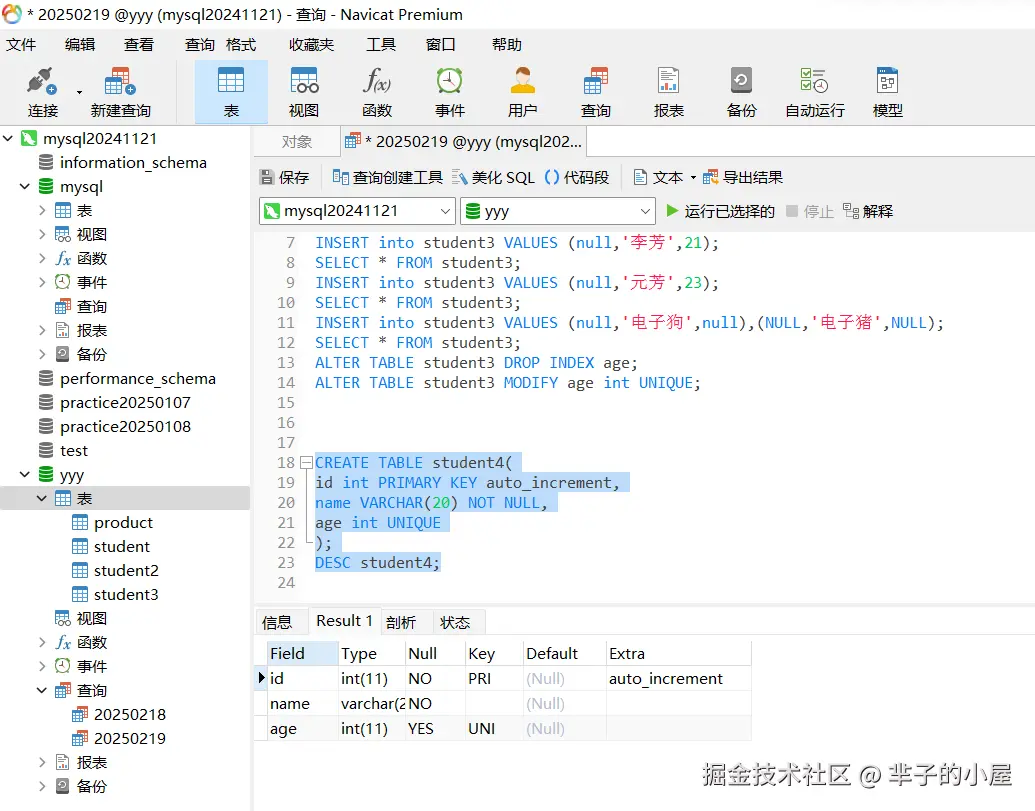Open the 查询 queries toolbar icon
This screenshot has height=811, width=1035.
[x=595, y=92]
